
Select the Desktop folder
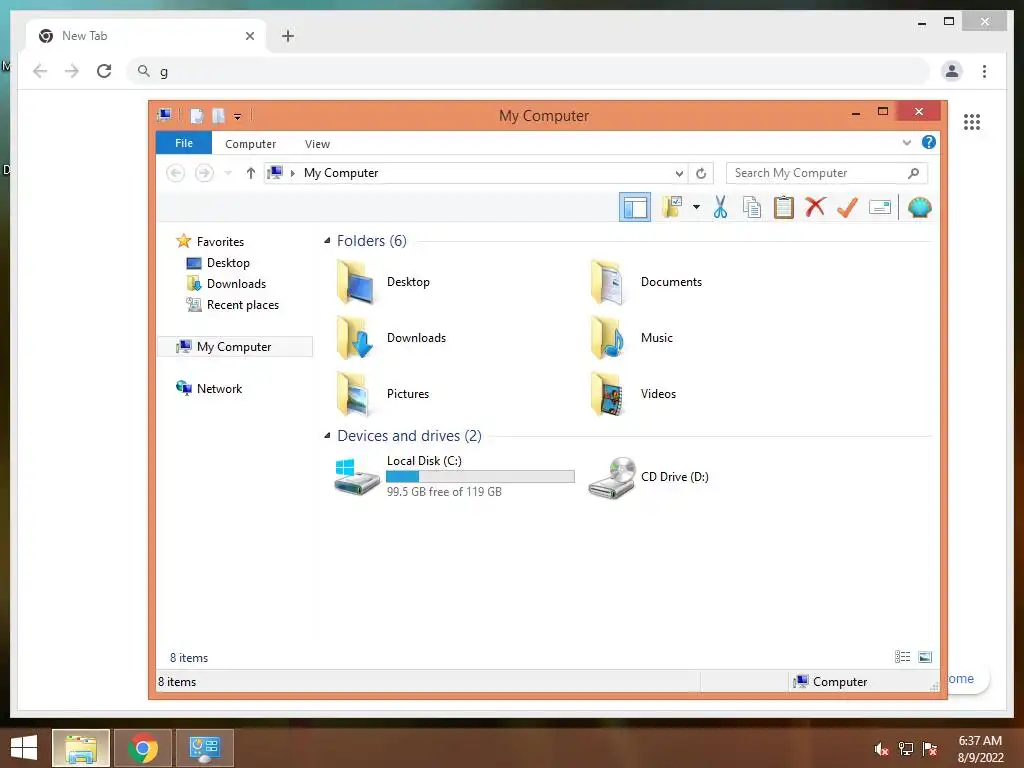tap(383, 282)
